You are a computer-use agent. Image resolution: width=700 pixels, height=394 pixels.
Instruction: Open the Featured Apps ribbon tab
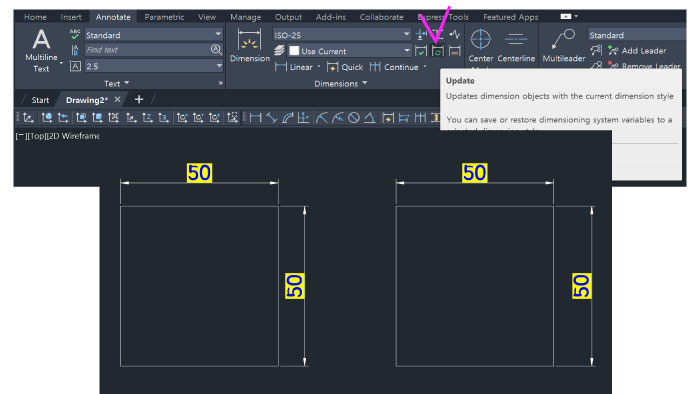point(511,17)
